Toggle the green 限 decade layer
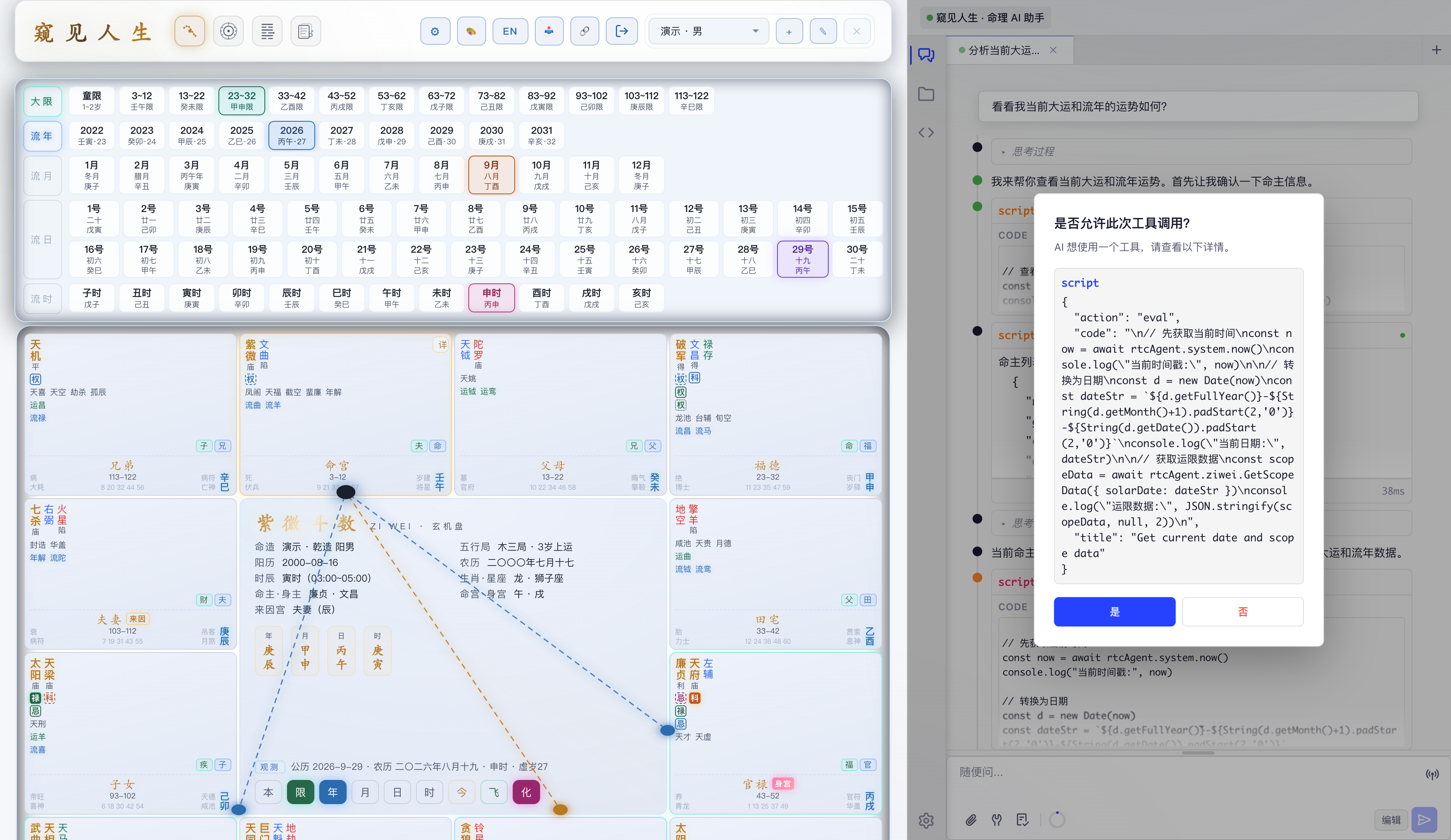This screenshot has height=840, width=1451. (x=301, y=792)
